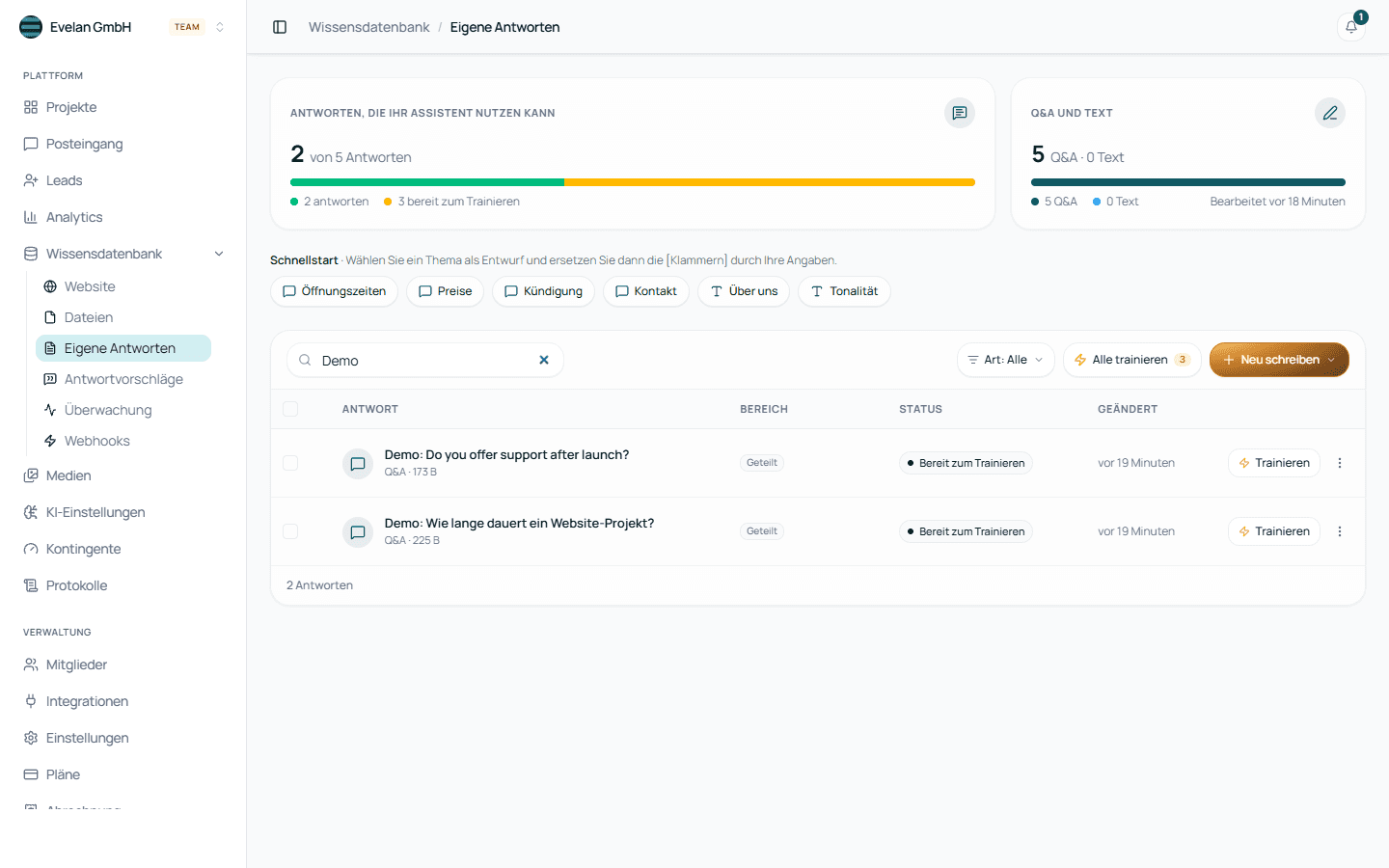Check the box for the Website-Projekt row

[290, 531]
